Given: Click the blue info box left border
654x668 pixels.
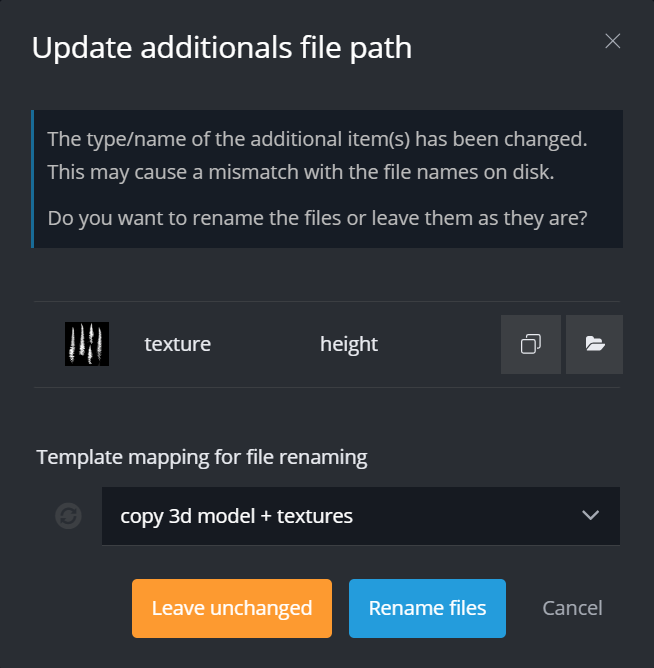Looking at the screenshot, I should click(x=33, y=179).
